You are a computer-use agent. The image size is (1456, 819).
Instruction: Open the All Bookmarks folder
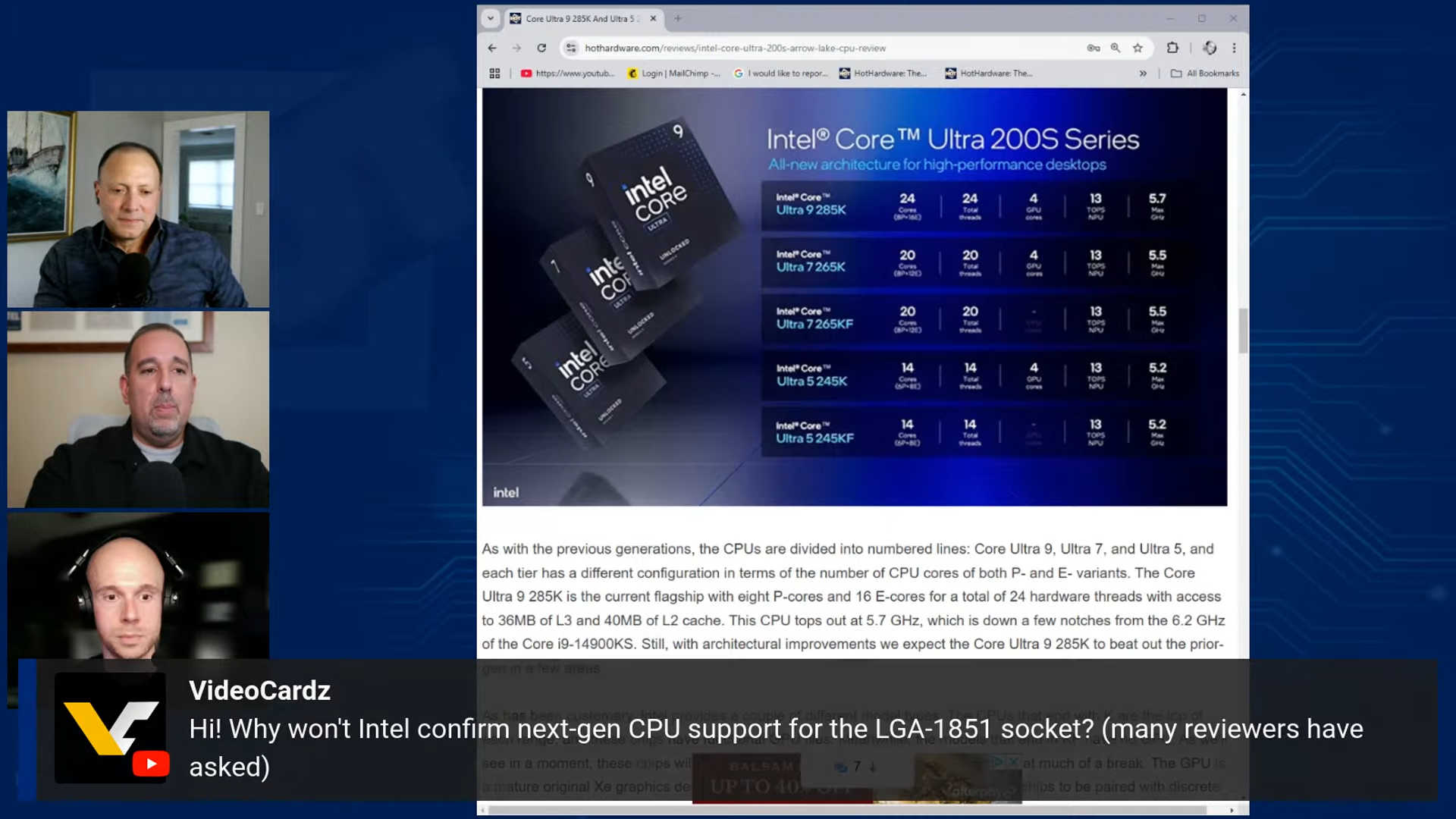(x=1206, y=73)
